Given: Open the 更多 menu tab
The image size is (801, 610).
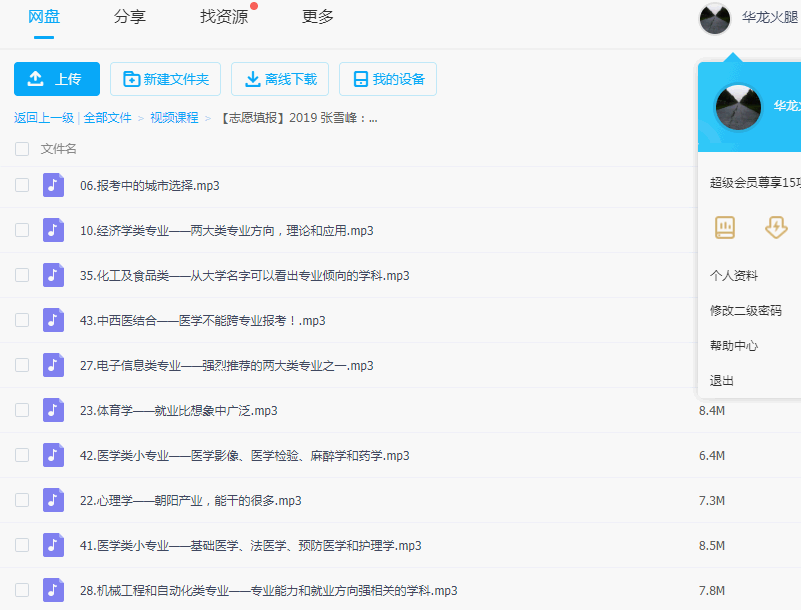Looking at the screenshot, I should pos(318,16).
